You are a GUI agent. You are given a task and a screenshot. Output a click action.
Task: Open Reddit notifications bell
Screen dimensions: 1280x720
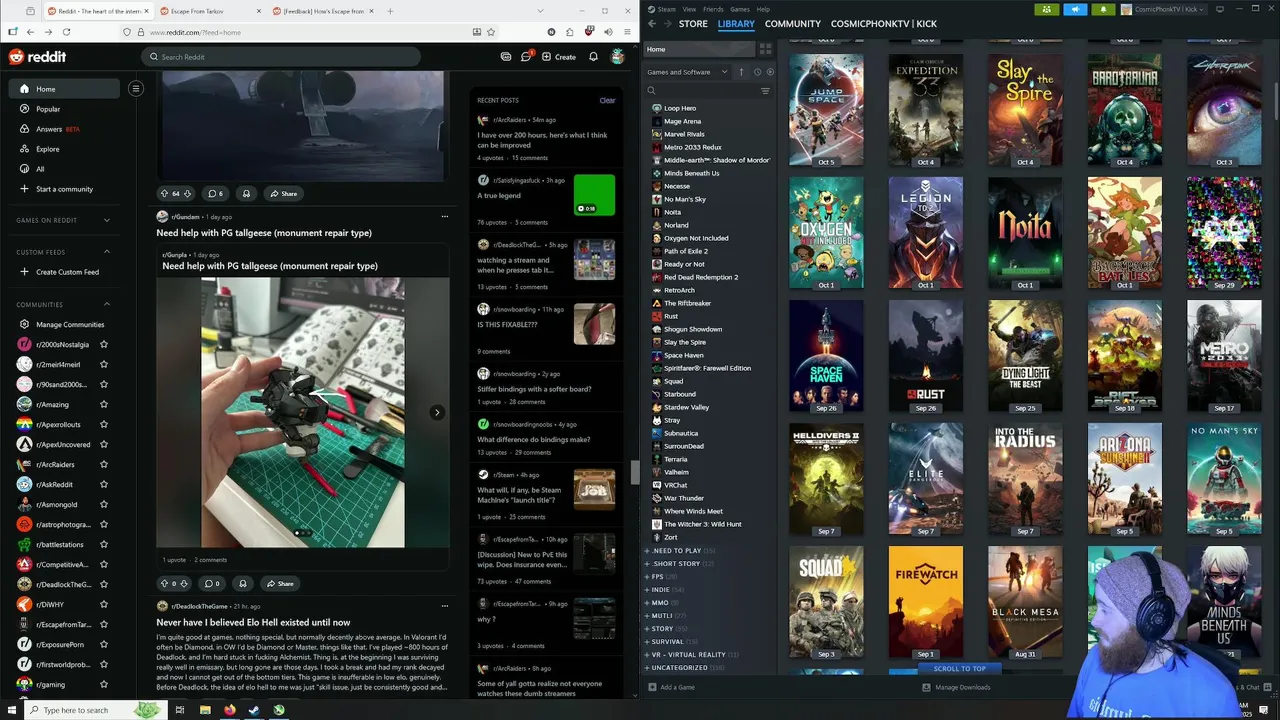[593, 57]
